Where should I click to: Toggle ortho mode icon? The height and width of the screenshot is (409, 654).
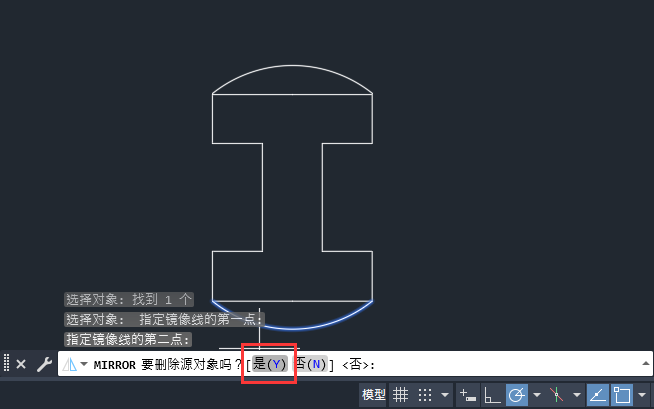[492, 394]
